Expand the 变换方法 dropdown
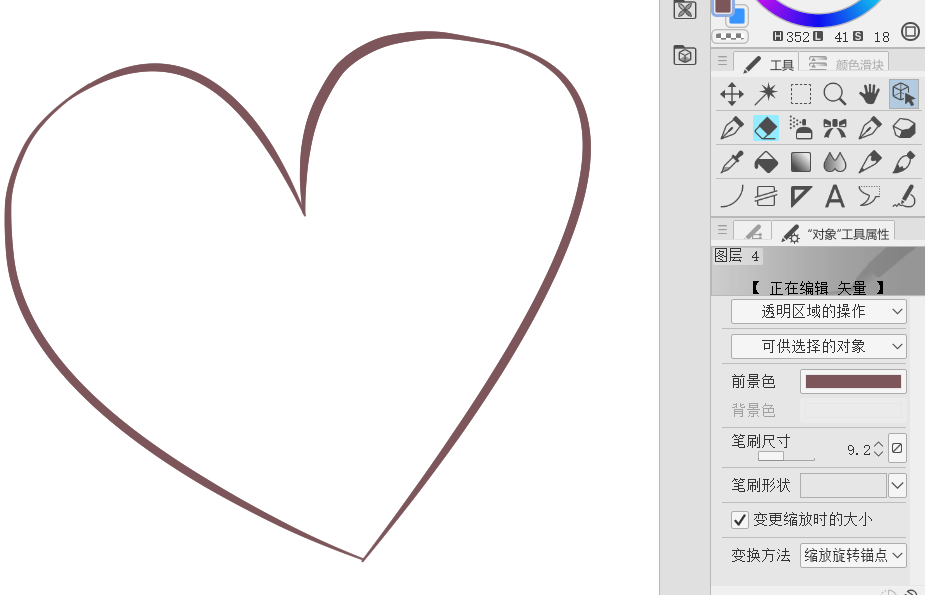Viewport: 925px width, 595px height. [x=853, y=555]
